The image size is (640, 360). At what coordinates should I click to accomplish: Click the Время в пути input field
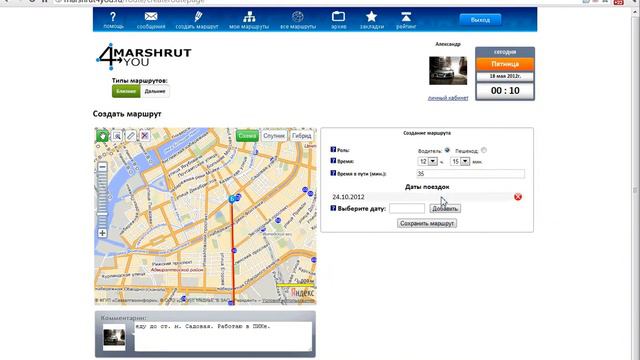(x=470, y=174)
